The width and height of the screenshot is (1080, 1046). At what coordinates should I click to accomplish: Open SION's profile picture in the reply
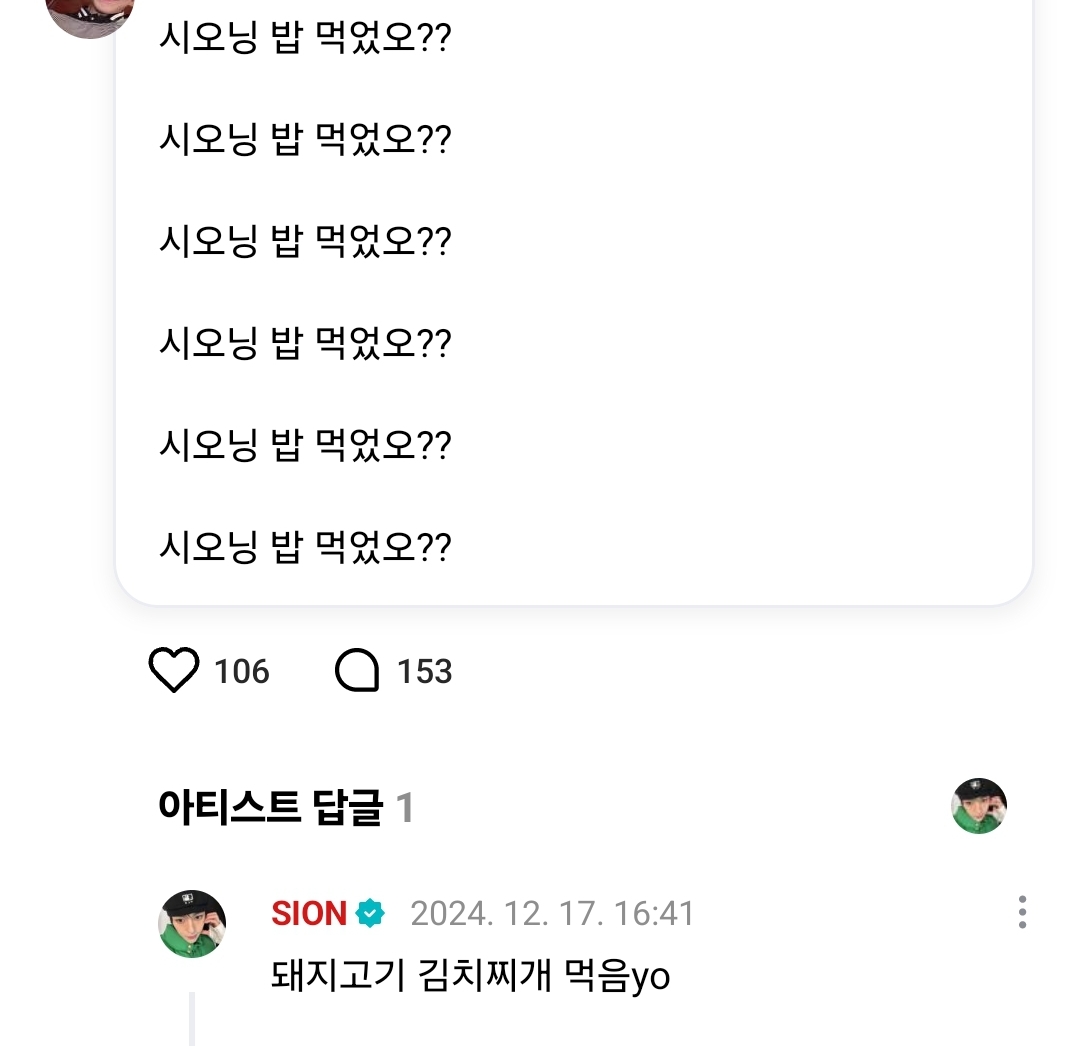pyautogui.click(x=192, y=923)
